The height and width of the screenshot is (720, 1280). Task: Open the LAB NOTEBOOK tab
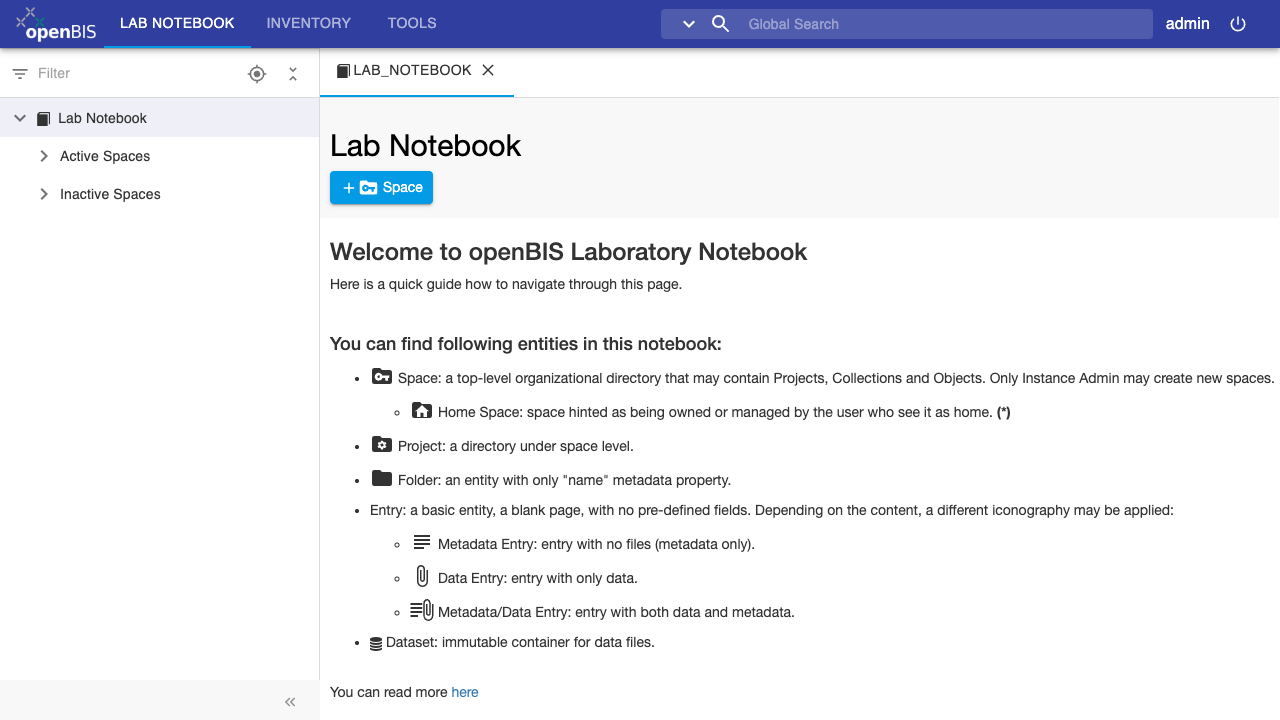pos(177,23)
